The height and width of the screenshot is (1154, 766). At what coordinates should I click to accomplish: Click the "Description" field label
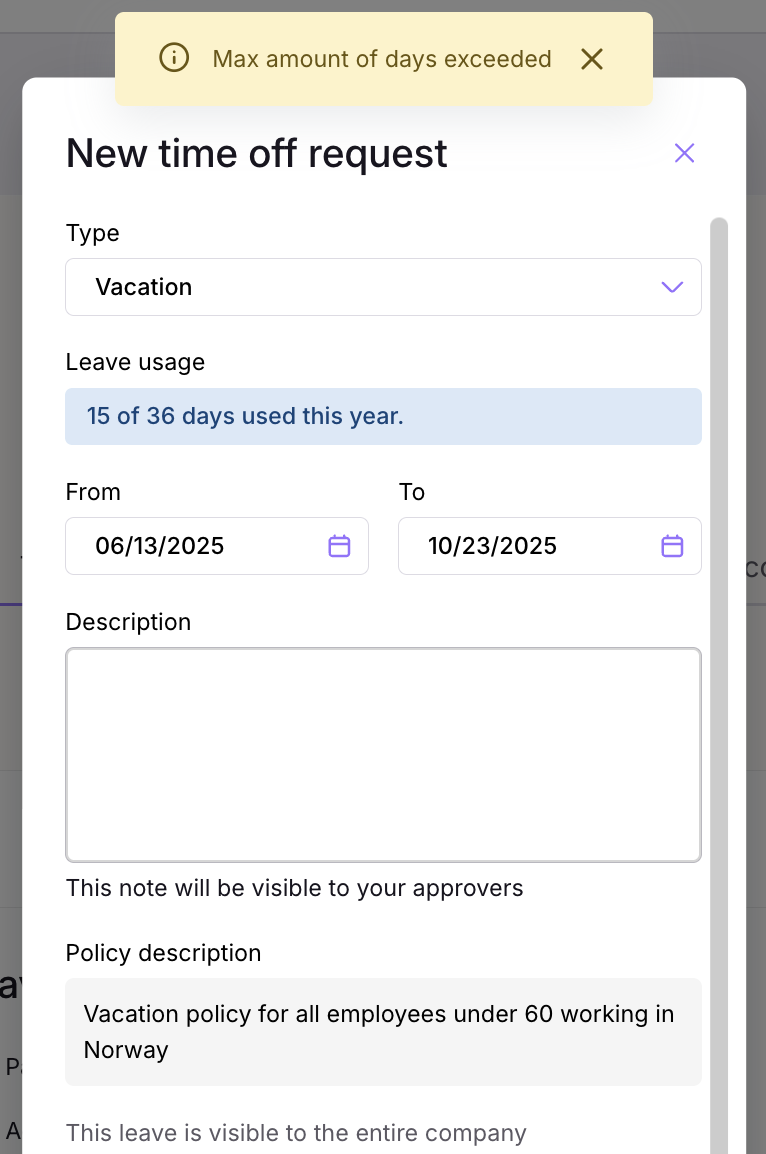pos(128,622)
